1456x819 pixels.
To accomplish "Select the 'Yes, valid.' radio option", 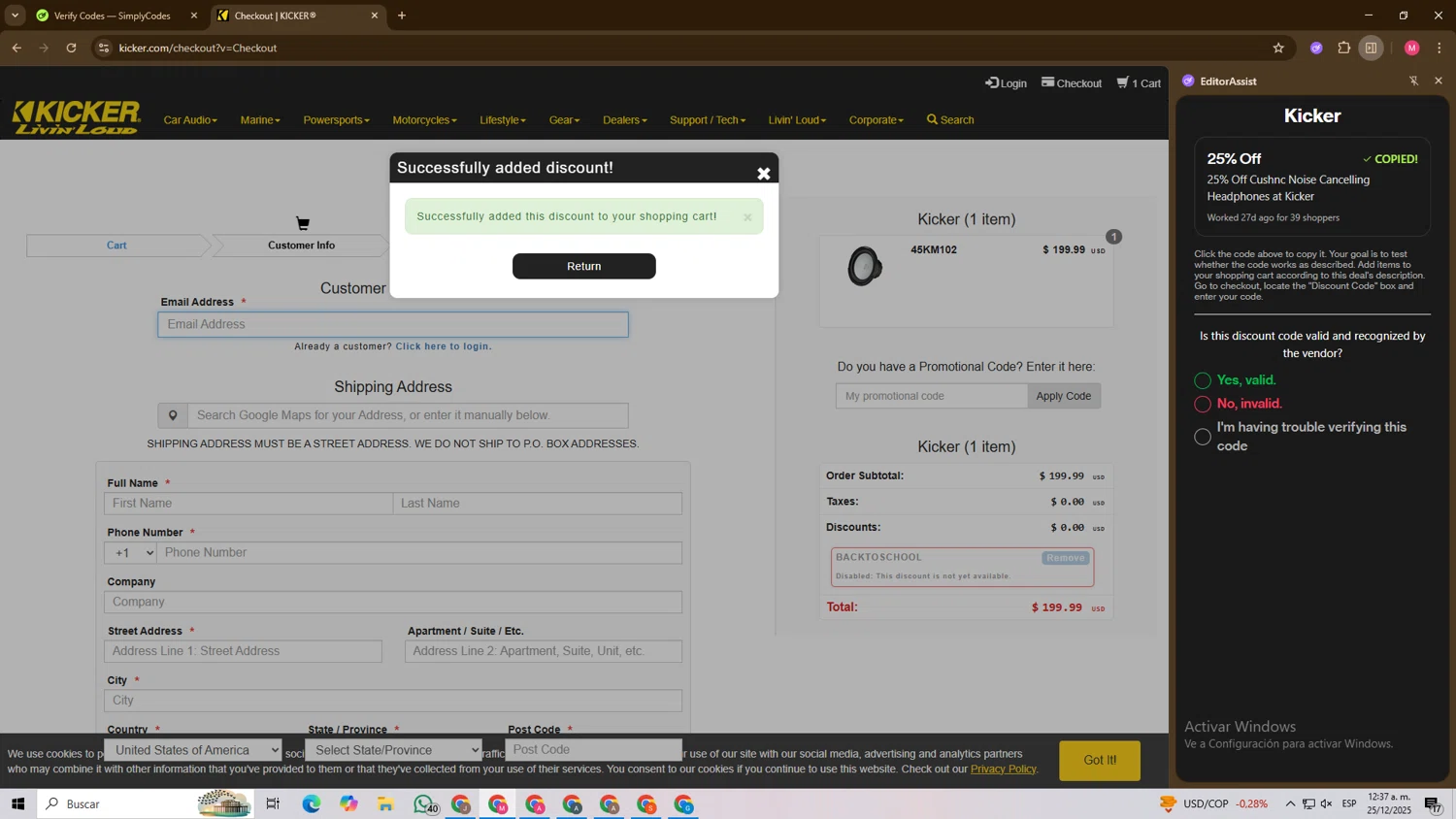I will coord(1203,380).
